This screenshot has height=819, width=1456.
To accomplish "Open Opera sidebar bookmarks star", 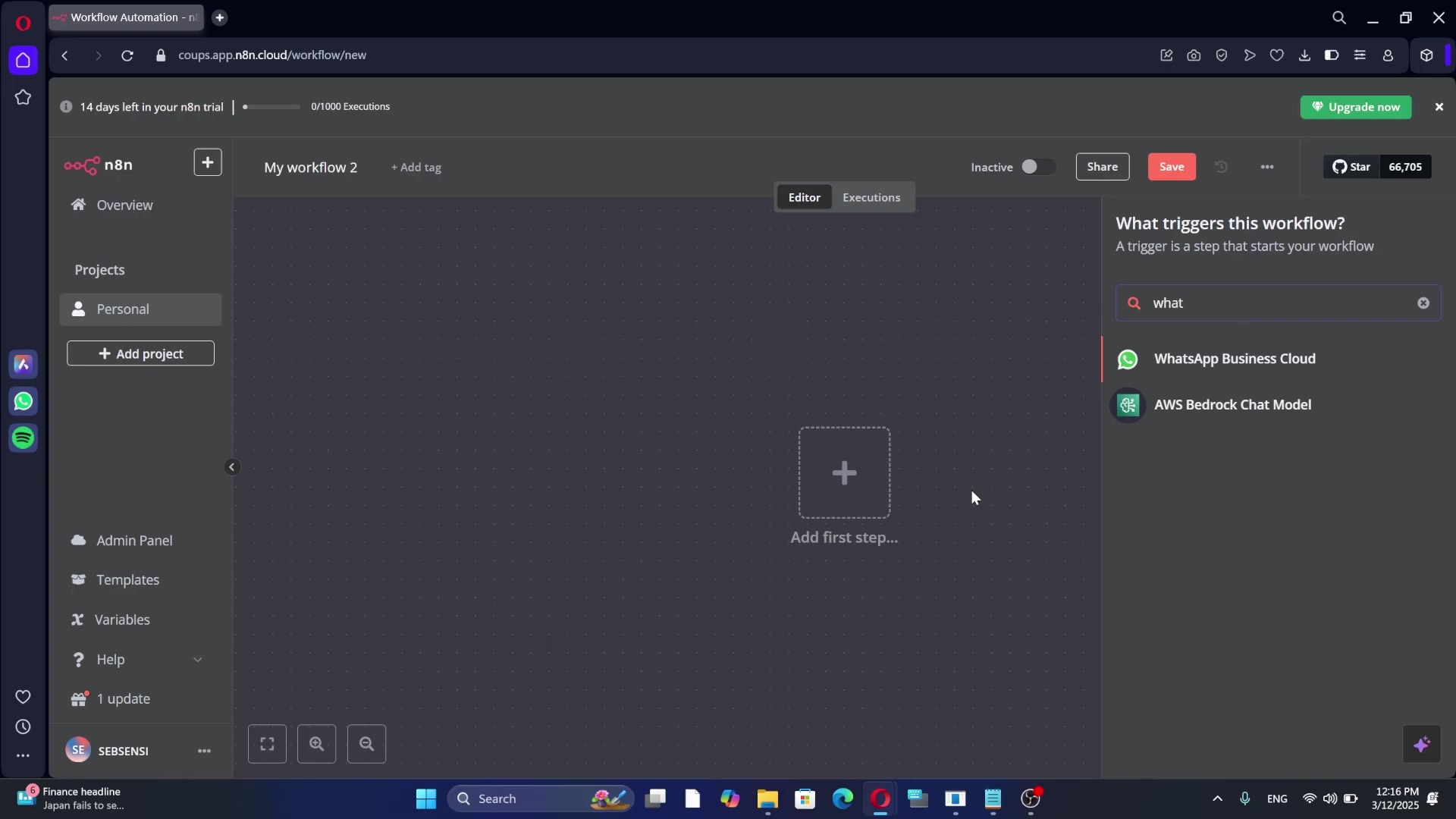I will pyautogui.click(x=24, y=97).
